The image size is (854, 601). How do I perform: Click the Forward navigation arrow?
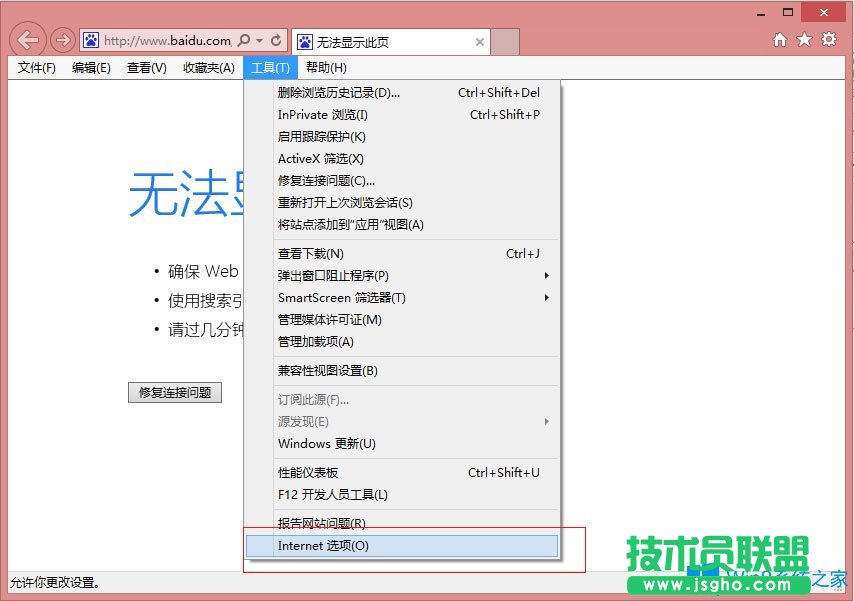point(62,39)
